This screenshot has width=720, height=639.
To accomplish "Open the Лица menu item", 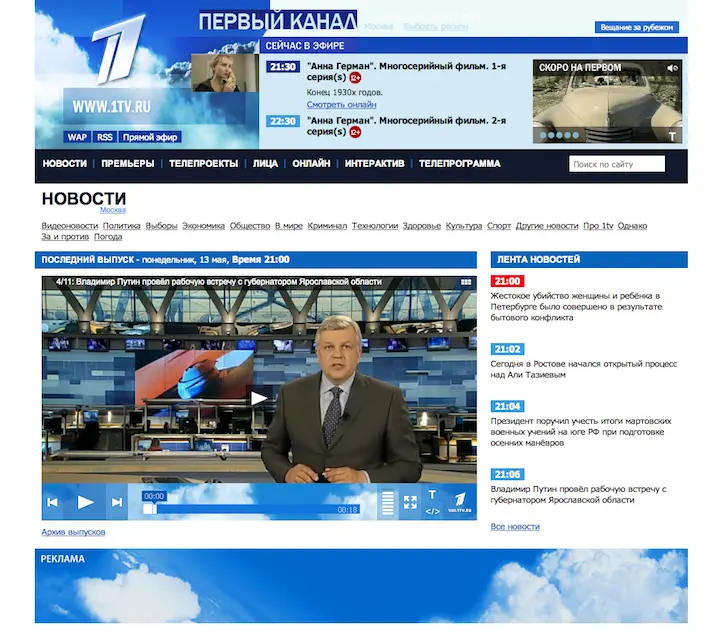I will [x=265, y=164].
